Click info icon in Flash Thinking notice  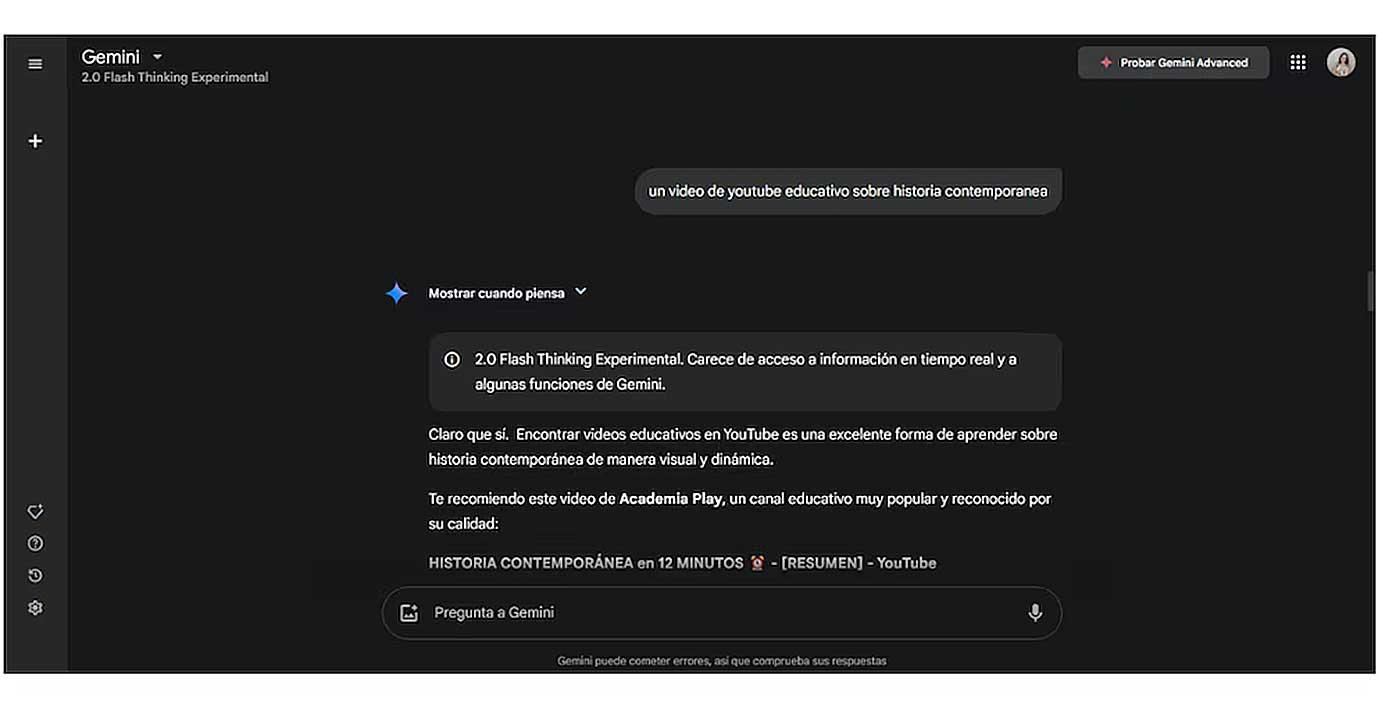click(x=452, y=359)
